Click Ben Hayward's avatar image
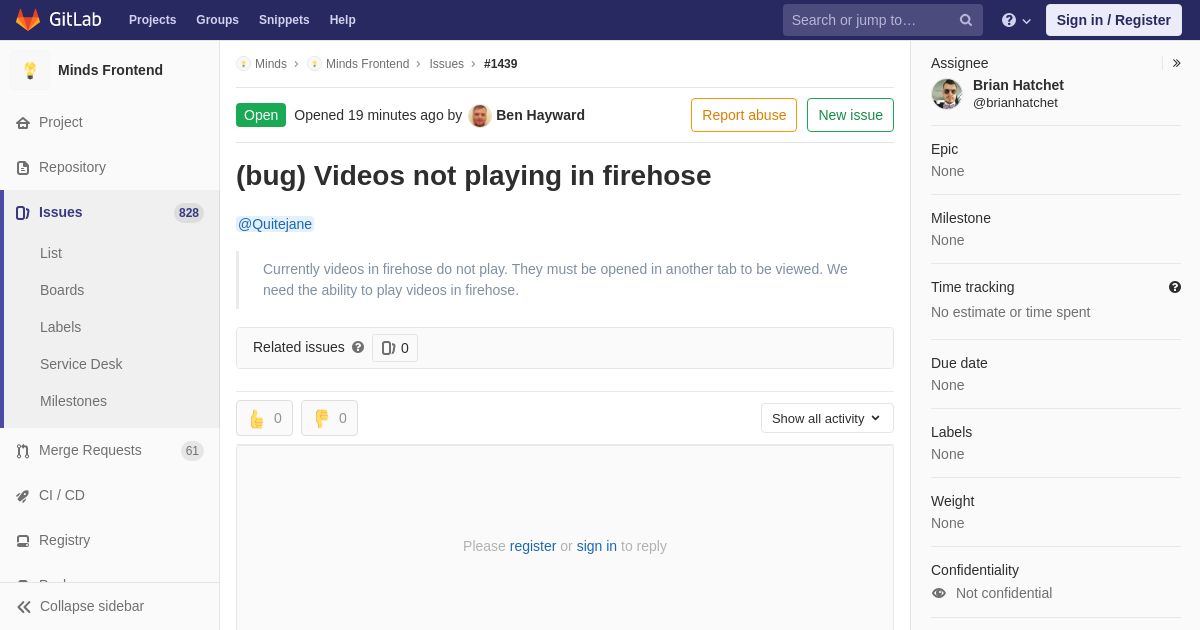This screenshot has height=630, width=1200. click(x=480, y=116)
